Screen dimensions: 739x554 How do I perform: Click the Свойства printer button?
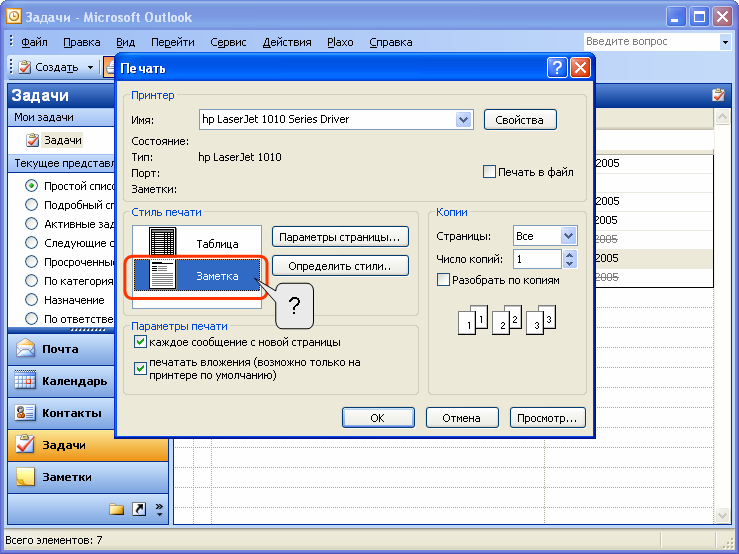(x=520, y=120)
